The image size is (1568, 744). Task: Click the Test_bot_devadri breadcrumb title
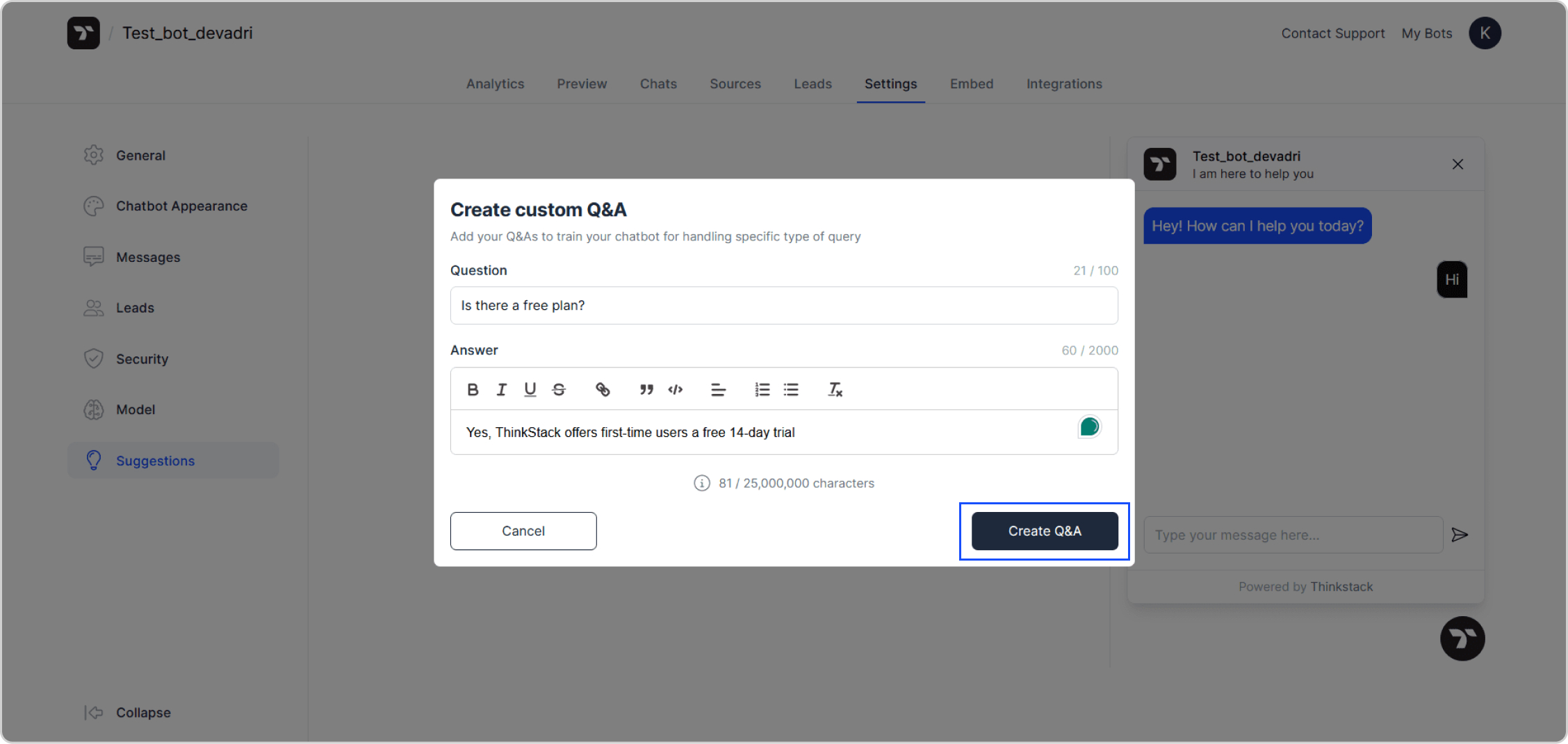[188, 33]
